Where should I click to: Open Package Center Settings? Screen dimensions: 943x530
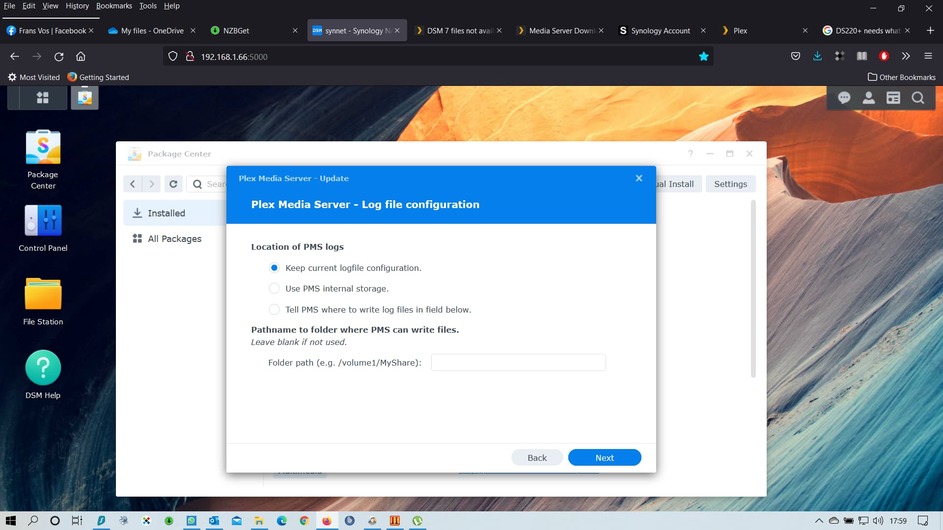pyautogui.click(x=730, y=184)
